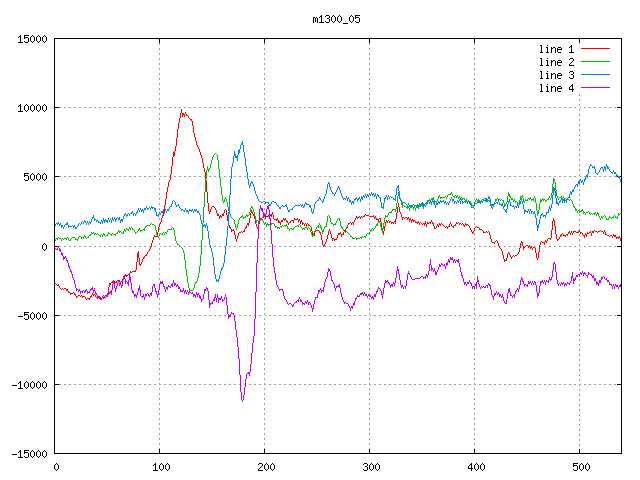Click the y-axis label -5000

pos(31,316)
